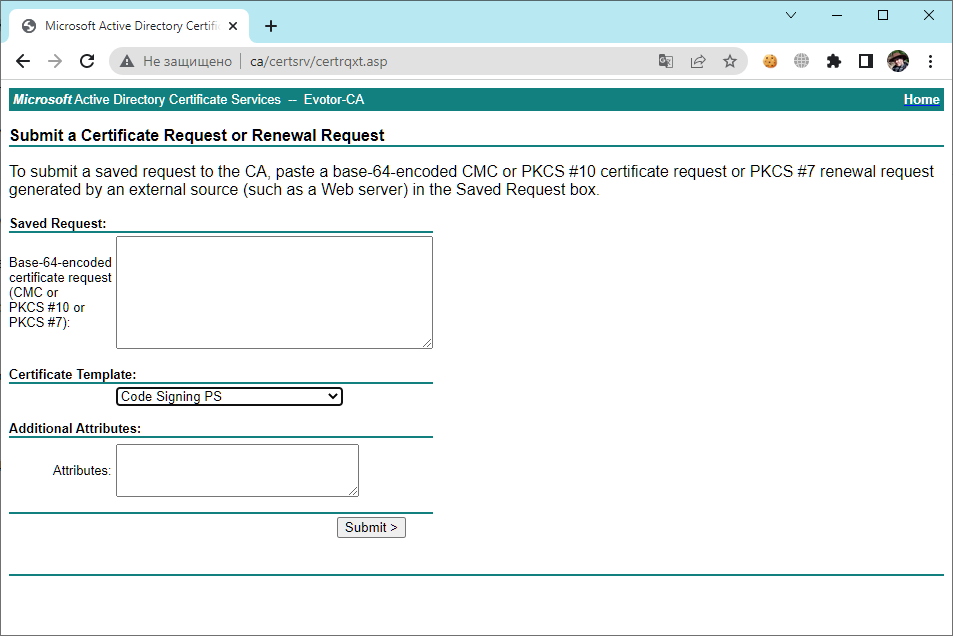
Task: Open the Chrome profile avatar
Action: coord(898,61)
